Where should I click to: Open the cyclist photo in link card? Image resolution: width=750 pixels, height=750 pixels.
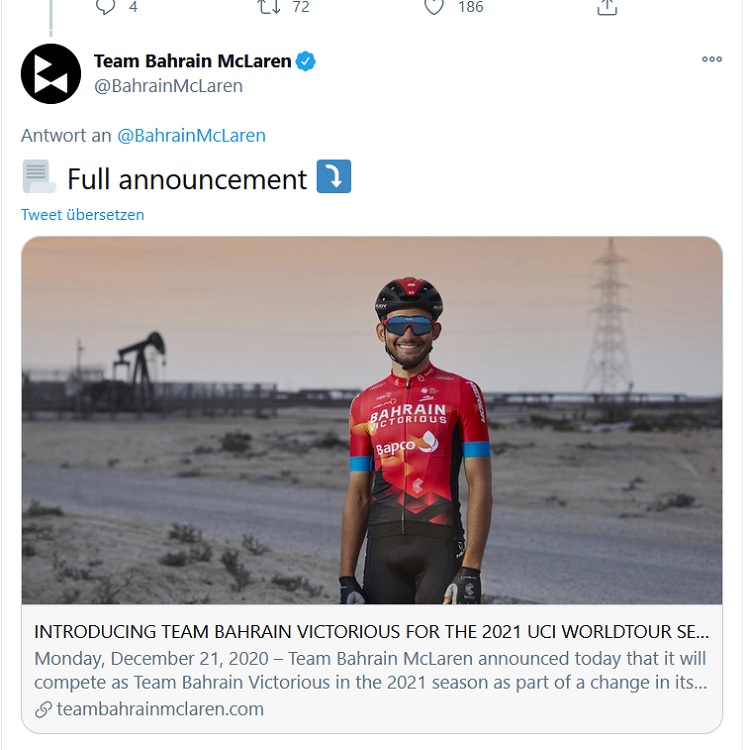coord(372,420)
